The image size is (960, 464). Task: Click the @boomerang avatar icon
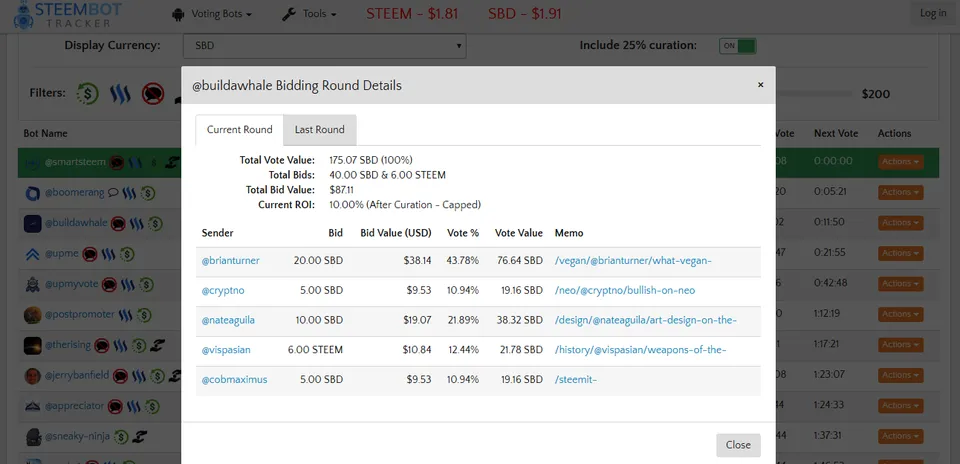point(32,193)
